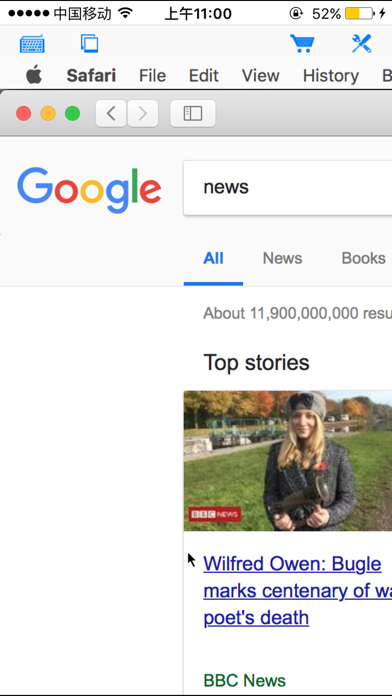Image resolution: width=392 pixels, height=696 pixels.
Task: Minimize Safari with the yellow button
Action: click(48, 114)
